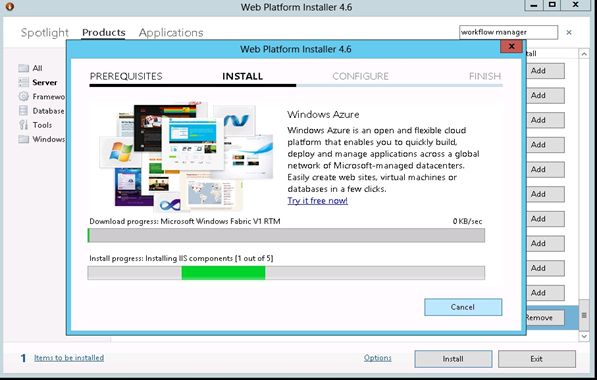Click the product list scroll down arrow
This screenshot has height=380, width=597.
click(584, 336)
